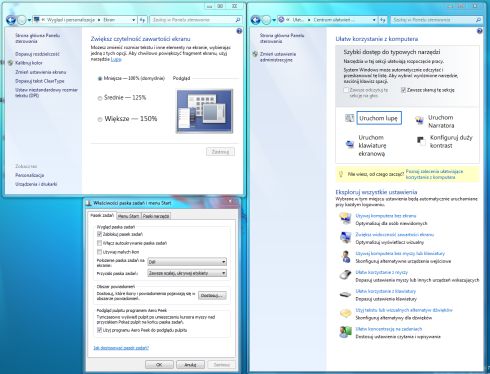This screenshot has width=490, height=374.
Task: Click the high contrast icon
Action: [421, 141]
